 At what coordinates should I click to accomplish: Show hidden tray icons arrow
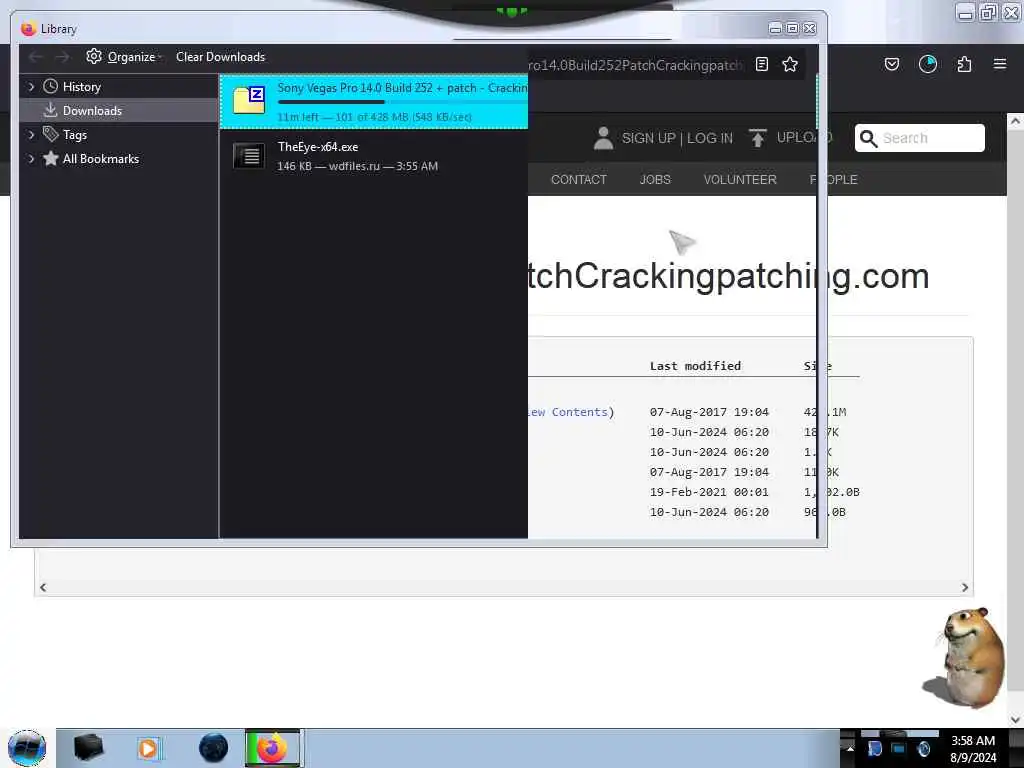850,749
